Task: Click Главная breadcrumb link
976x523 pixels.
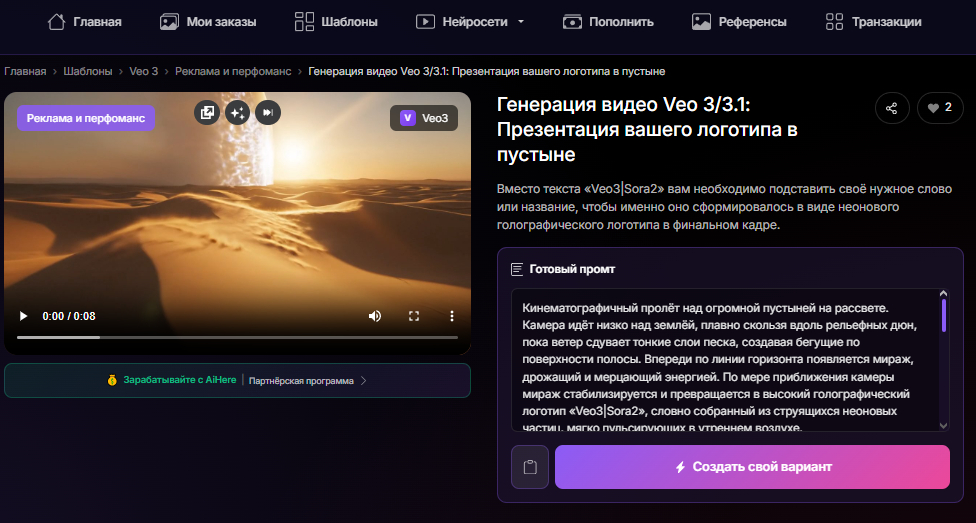Action: [26, 72]
